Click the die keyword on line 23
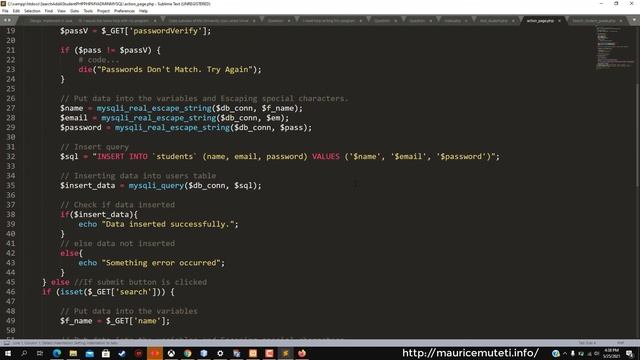Viewport: 640px width, 360px height. 85,69
